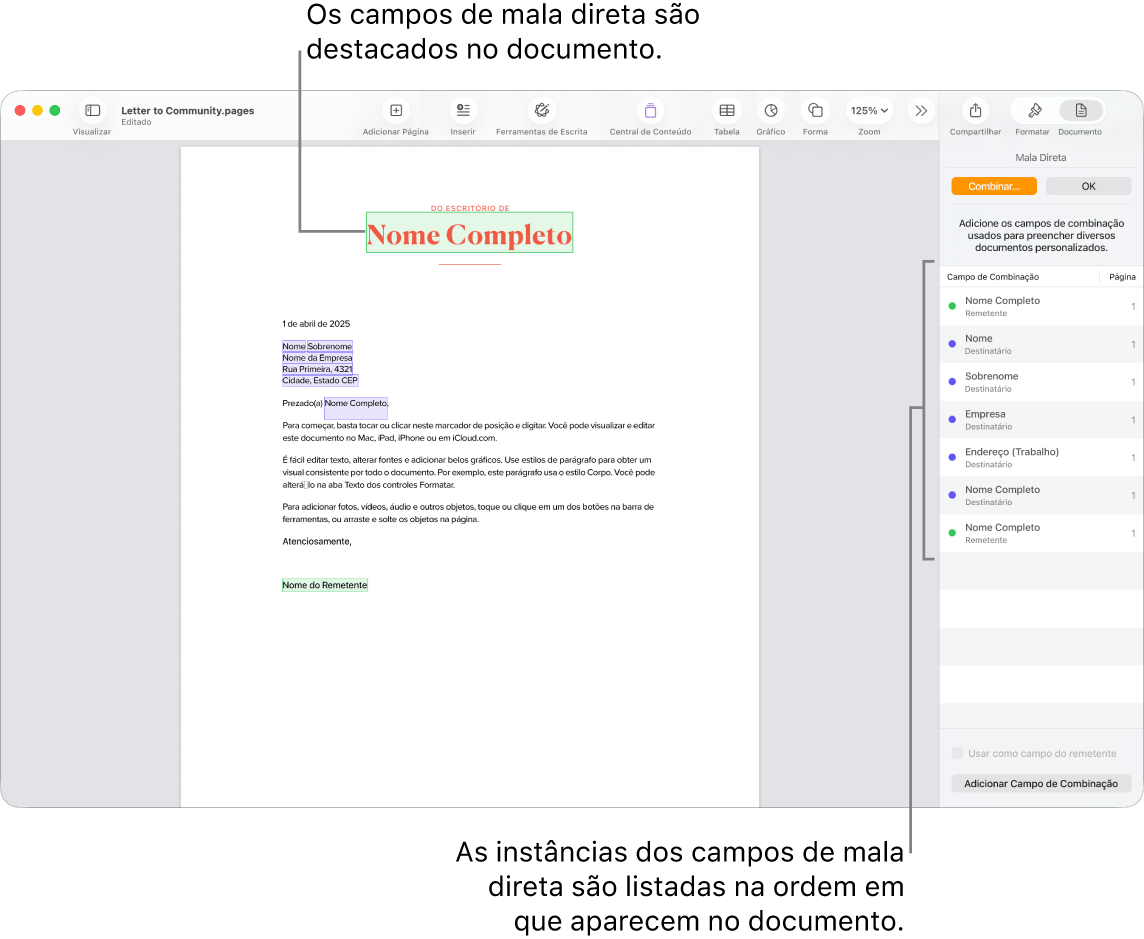Click the Página column header

[x=1121, y=277]
